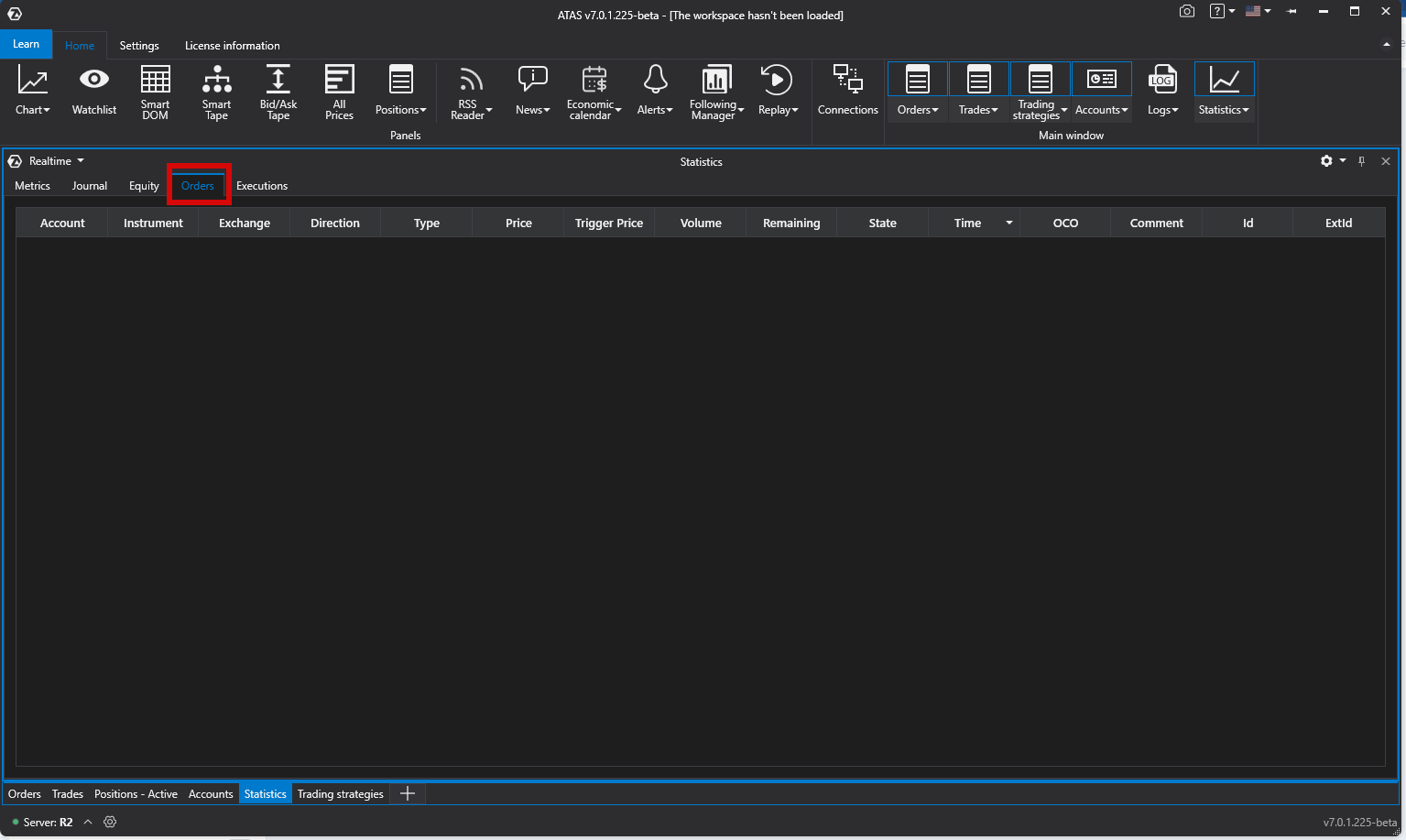Viewport: 1406px width, 840px height.
Task: Open the Positions - Active bottom tab
Action: pyautogui.click(x=136, y=794)
